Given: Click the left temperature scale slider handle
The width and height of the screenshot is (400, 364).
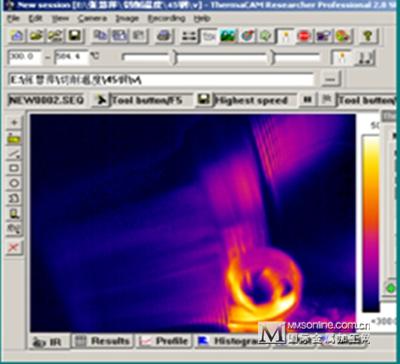Looking at the screenshot, I should [174, 58].
